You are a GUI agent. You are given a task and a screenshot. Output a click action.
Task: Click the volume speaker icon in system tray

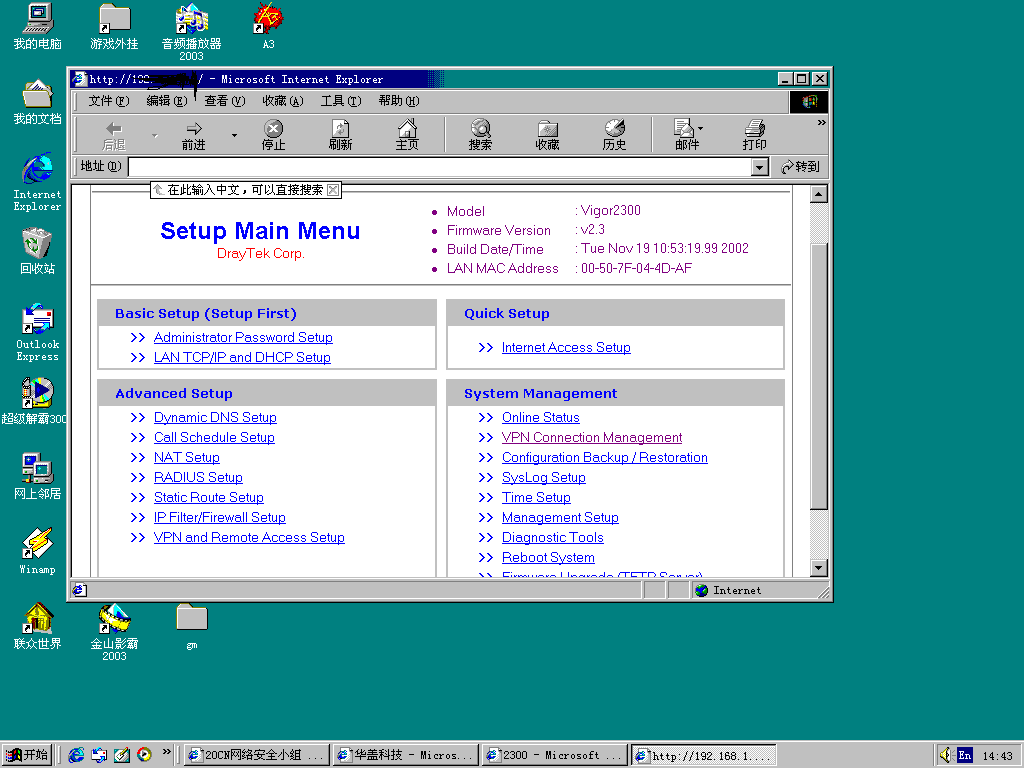point(945,755)
